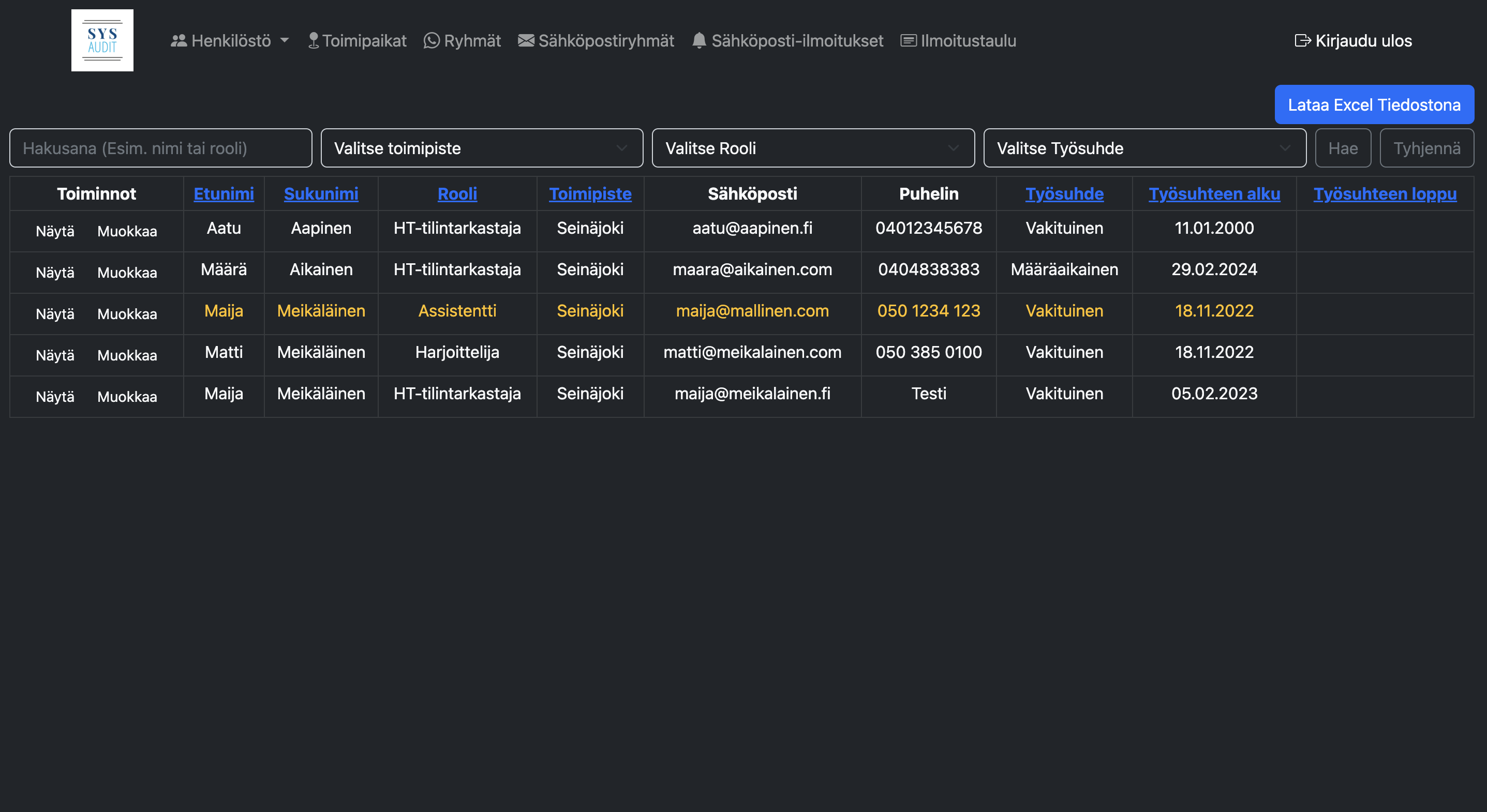Click phone number 04012345678
Image resolution: width=1487 pixels, height=812 pixels.
tap(928, 228)
